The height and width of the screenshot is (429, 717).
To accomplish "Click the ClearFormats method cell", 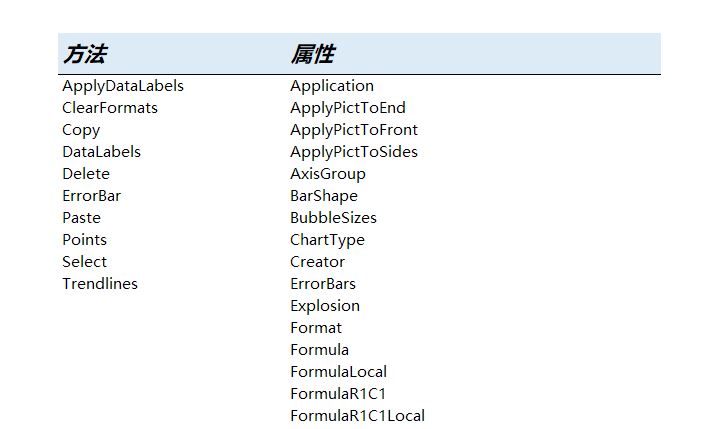I will coord(110,108).
